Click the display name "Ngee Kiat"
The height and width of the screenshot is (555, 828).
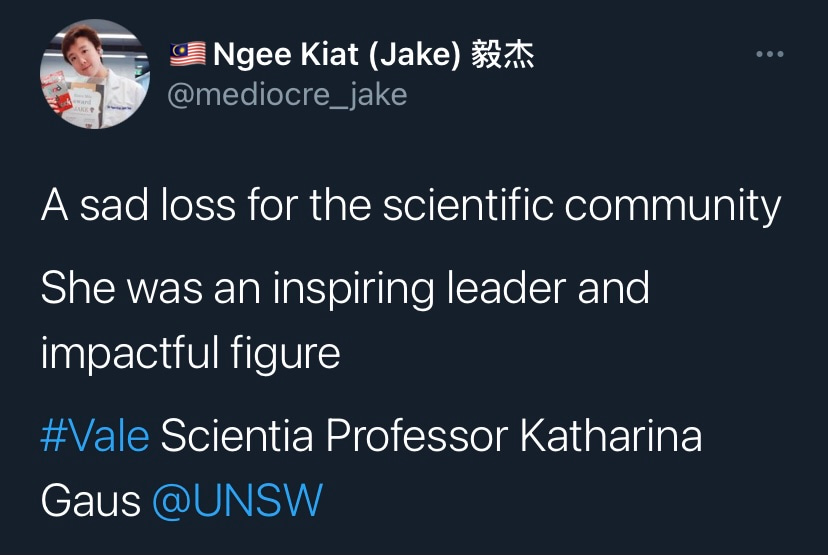point(288,55)
